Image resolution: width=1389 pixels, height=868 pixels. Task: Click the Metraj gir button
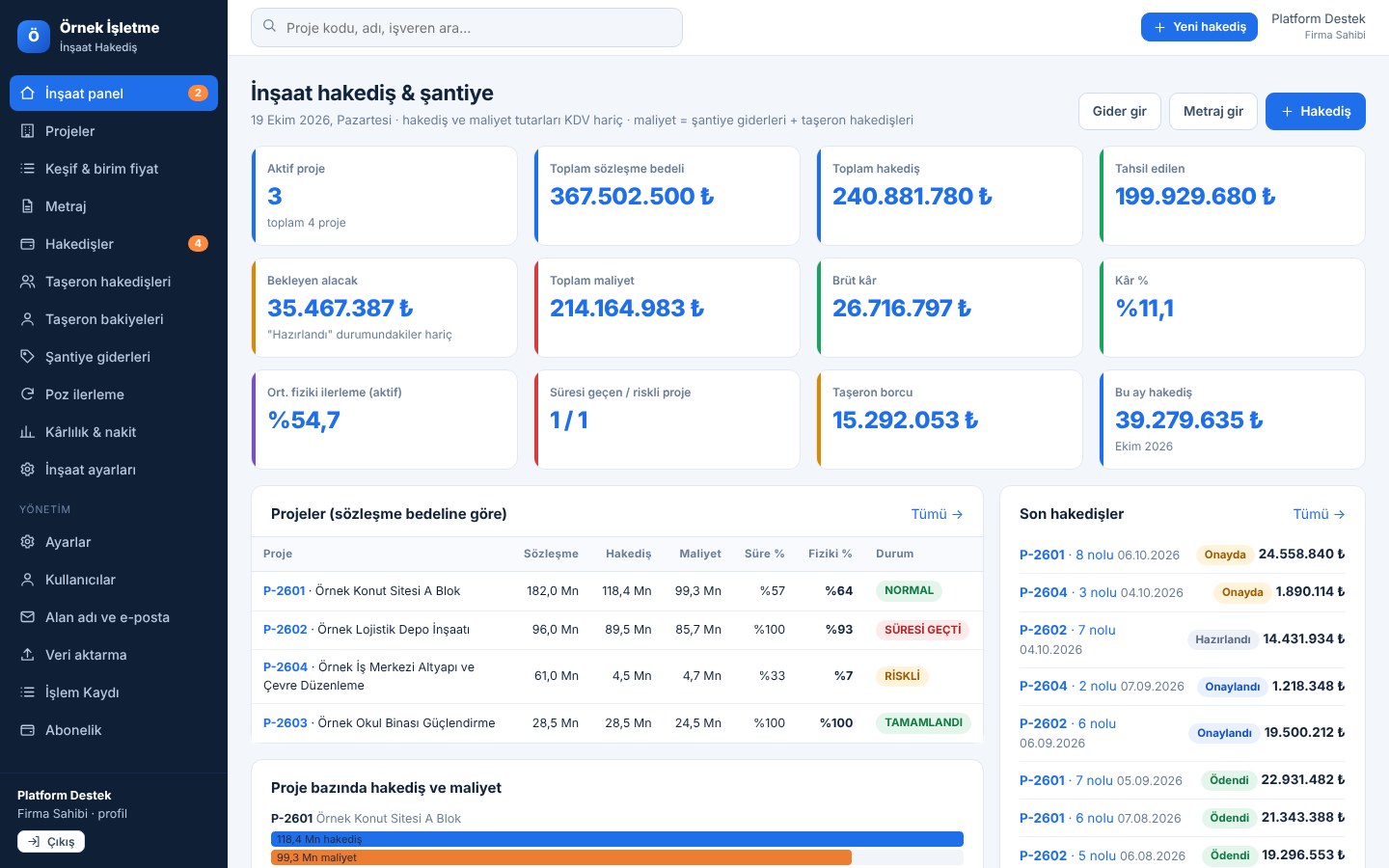coord(1213,111)
